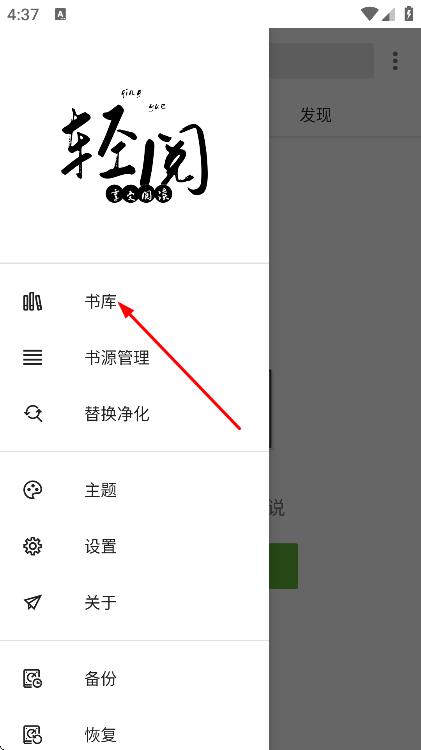Image resolution: width=421 pixels, height=750 pixels.
Task: Tap the palette icon for 主题
Action: pyautogui.click(x=33, y=490)
